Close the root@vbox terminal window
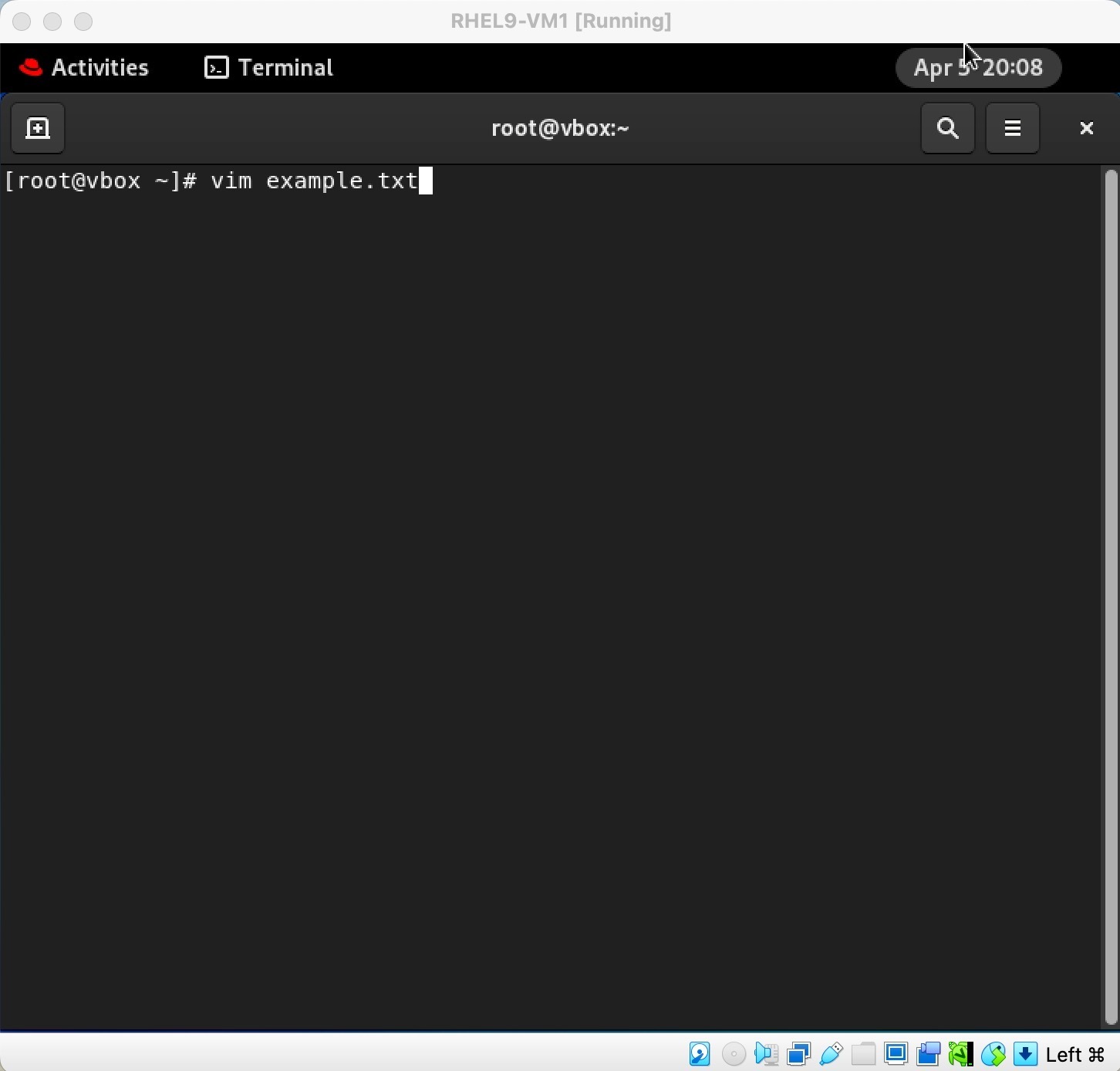1120x1071 pixels. (1086, 128)
